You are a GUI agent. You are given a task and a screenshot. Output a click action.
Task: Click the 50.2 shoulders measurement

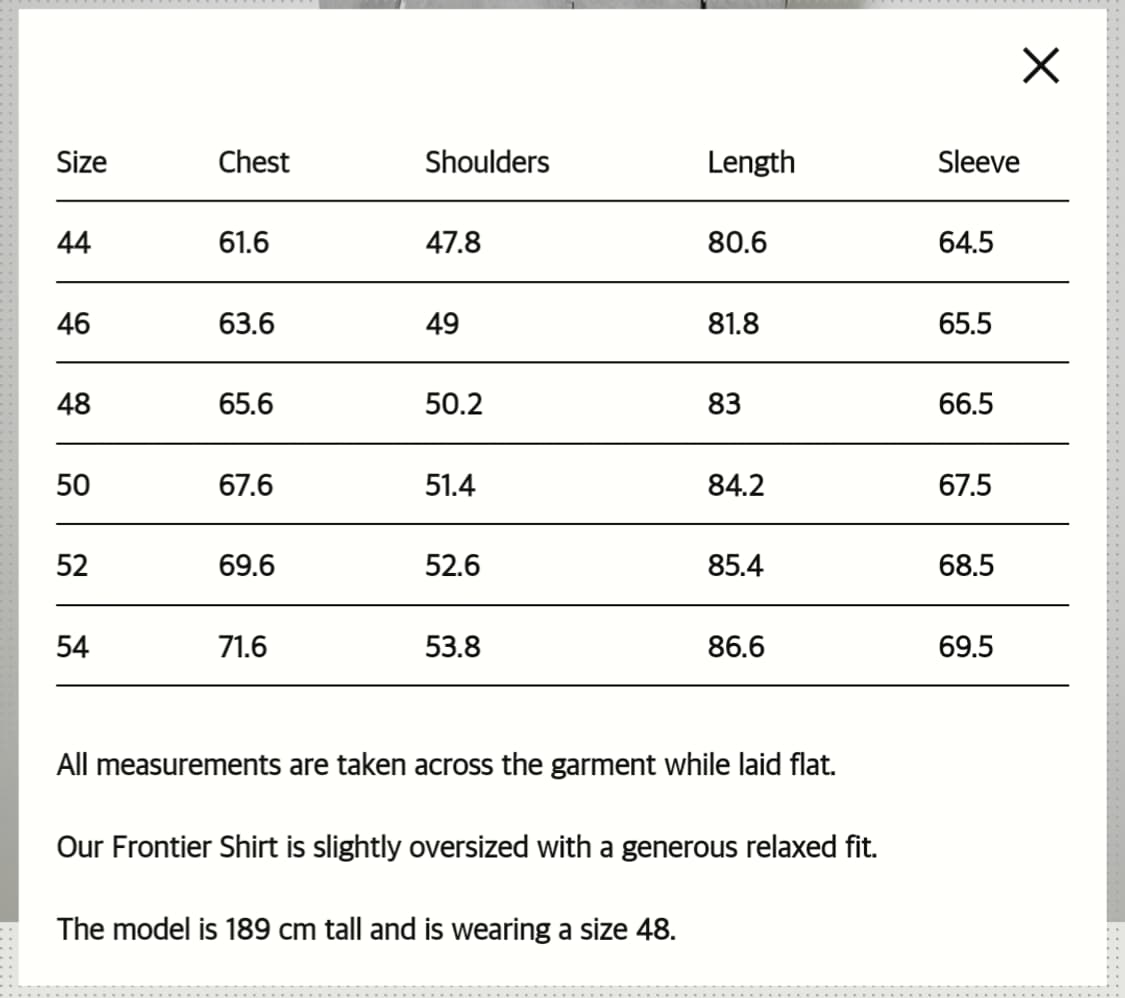[x=454, y=405]
